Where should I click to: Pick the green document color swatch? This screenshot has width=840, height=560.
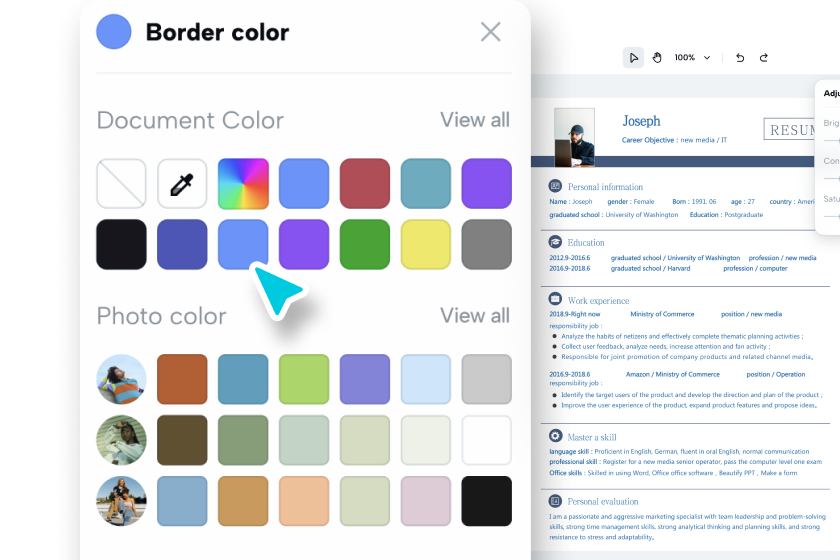(365, 245)
